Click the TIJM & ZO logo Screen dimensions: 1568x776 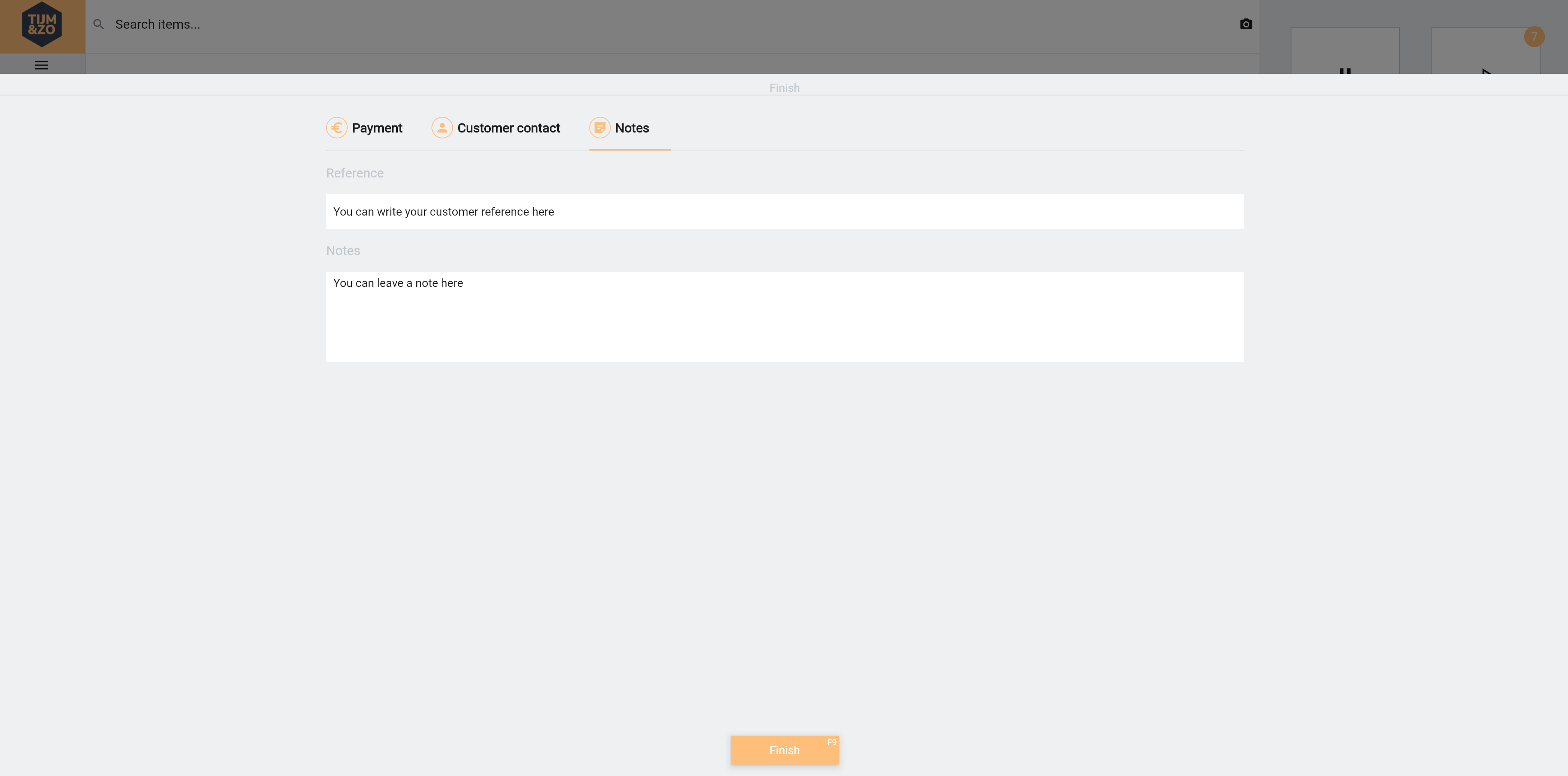[x=42, y=25]
